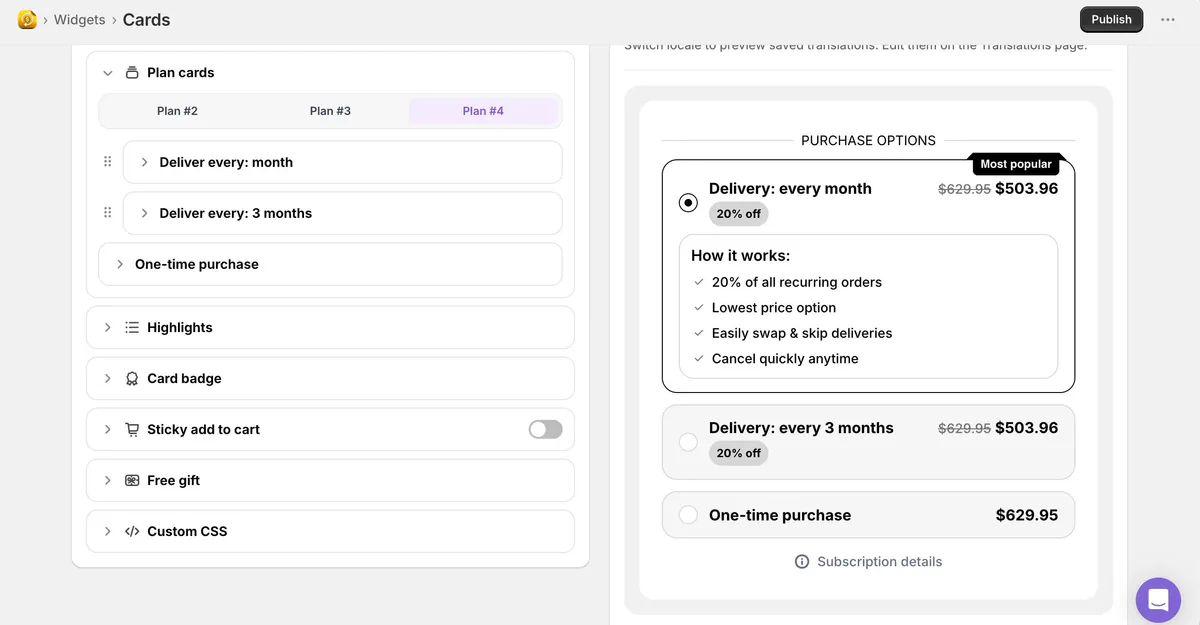Select Delivery: every month radio button
Viewport: 1200px width, 625px height.
coord(688,202)
